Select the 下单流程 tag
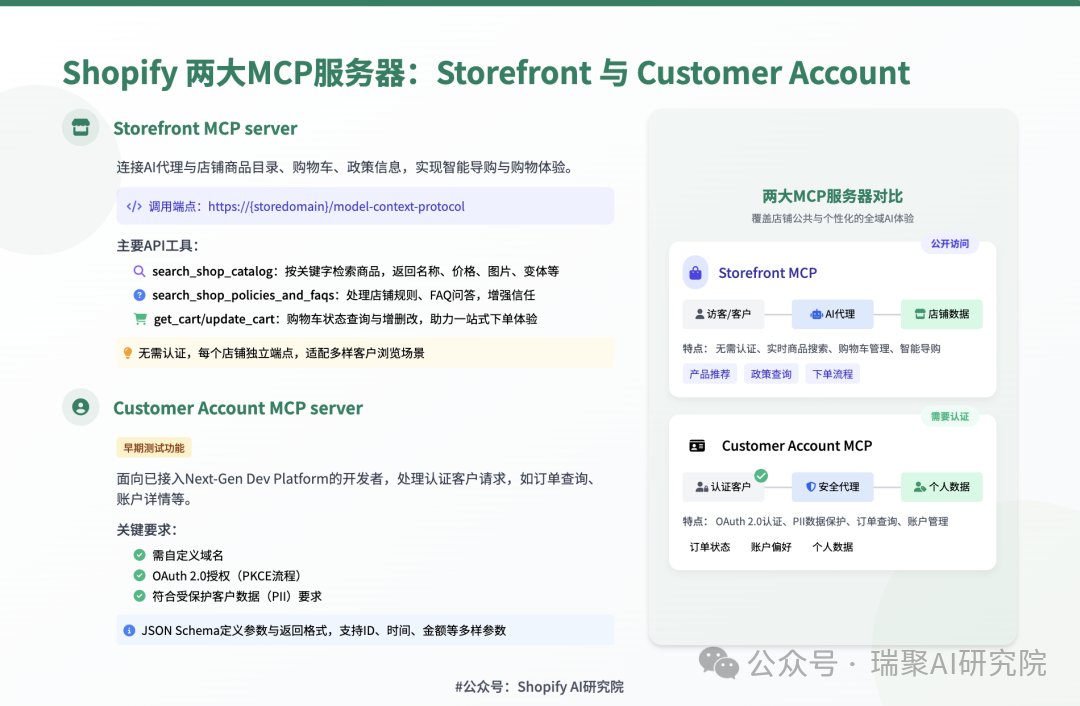 [833, 374]
